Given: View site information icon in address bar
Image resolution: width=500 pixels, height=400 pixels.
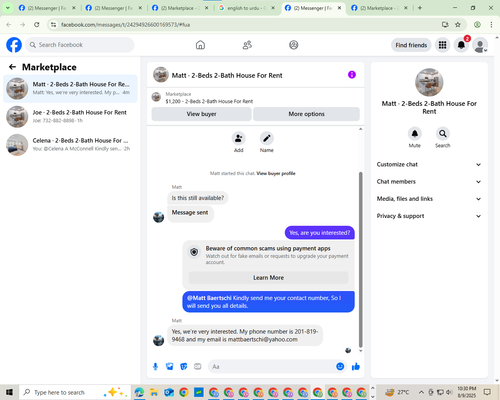Looking at the screenshot, I should pos(53,24).
